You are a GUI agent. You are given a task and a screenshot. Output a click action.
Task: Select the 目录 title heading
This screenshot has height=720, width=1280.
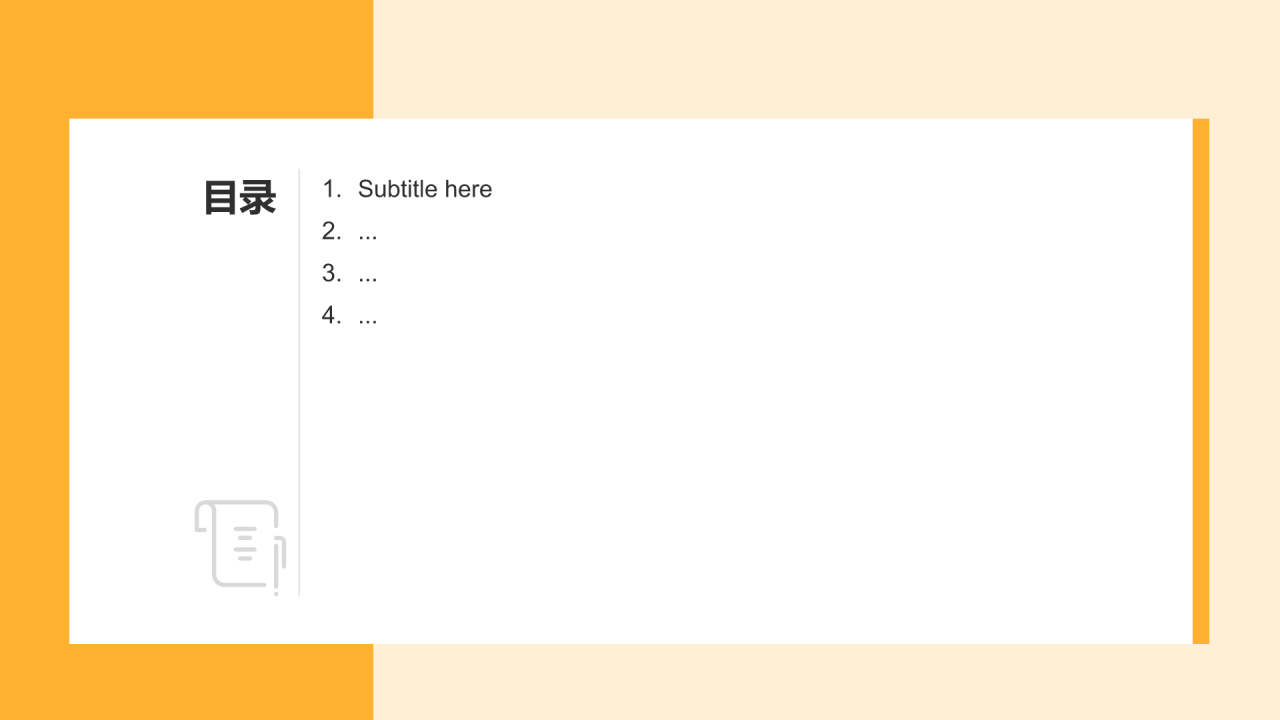tap(240, 198)
